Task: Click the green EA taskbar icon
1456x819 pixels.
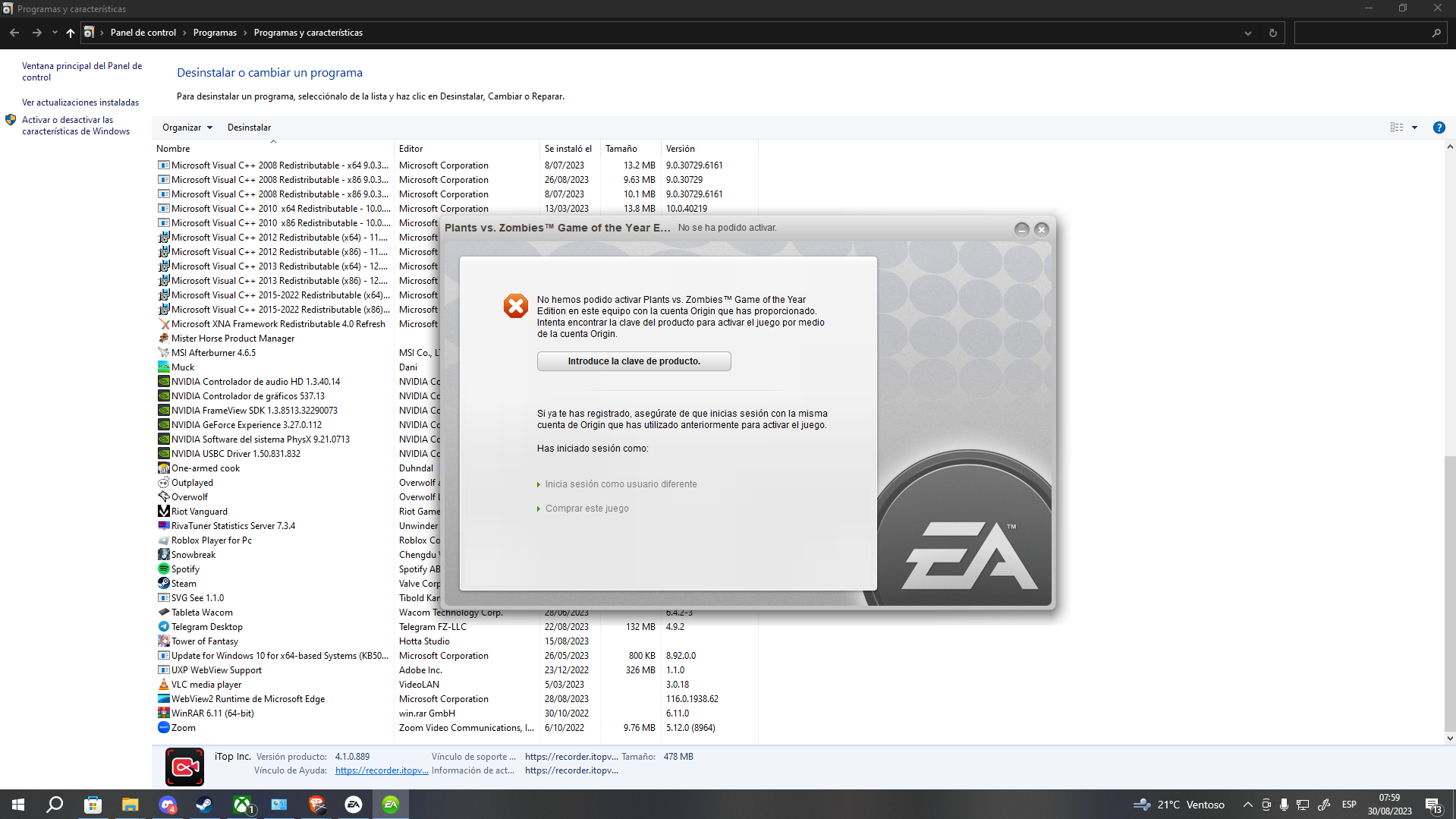Action: (x=391, y=805)
